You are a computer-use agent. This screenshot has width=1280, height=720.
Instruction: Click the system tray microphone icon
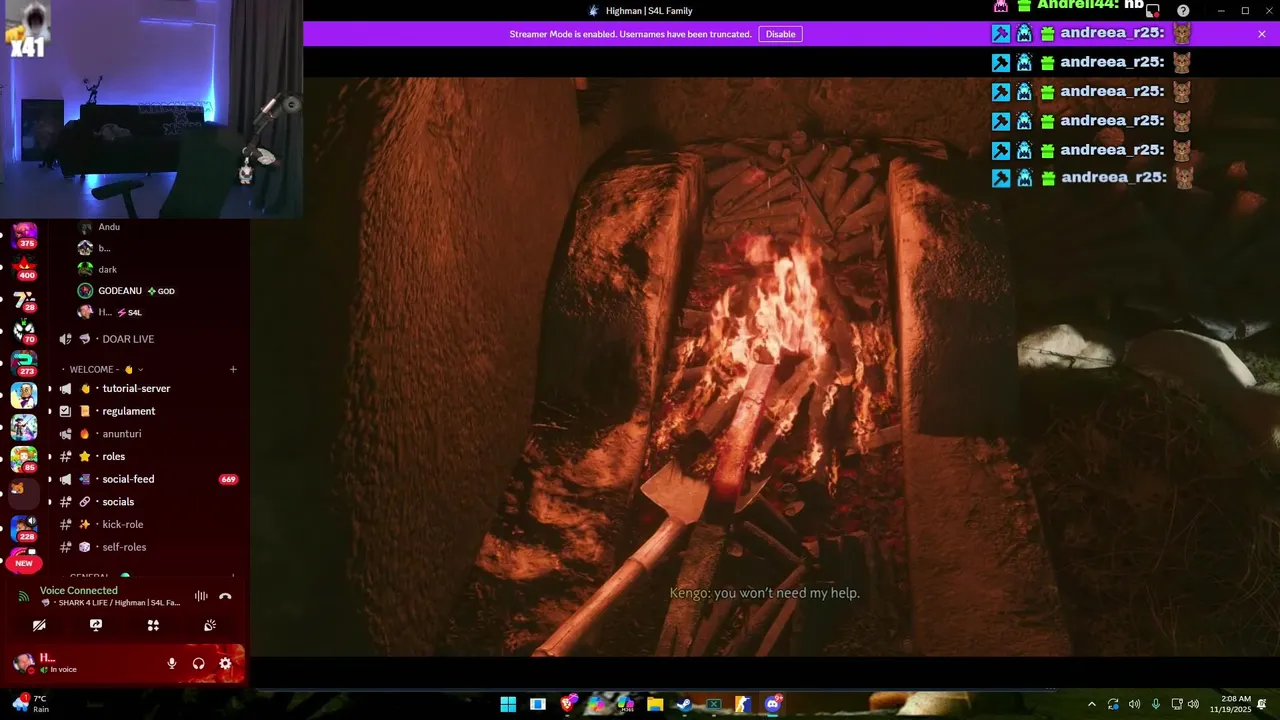coord(1155,704)
